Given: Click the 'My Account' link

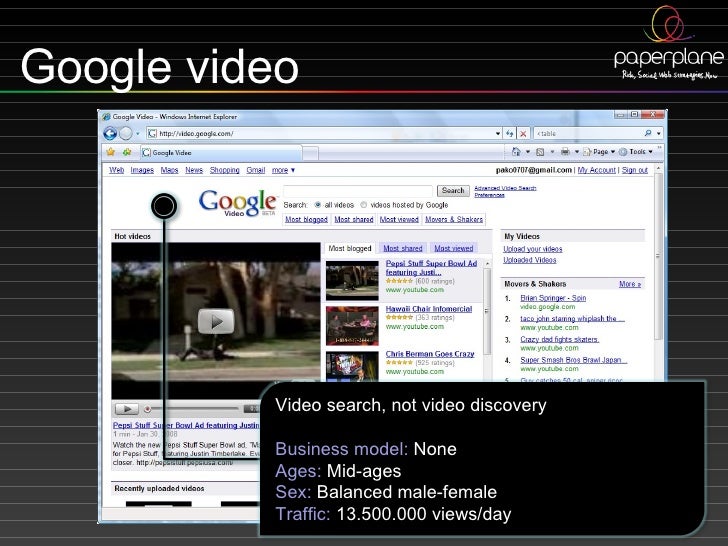Looking at the screenshot, I should 597,170.
